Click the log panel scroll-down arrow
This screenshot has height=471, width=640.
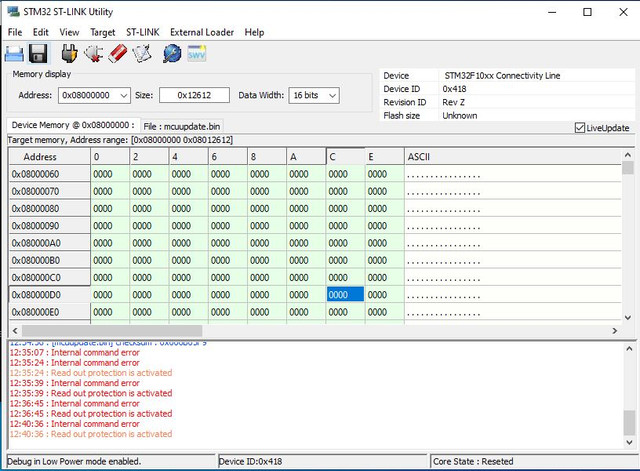point(629,442)
